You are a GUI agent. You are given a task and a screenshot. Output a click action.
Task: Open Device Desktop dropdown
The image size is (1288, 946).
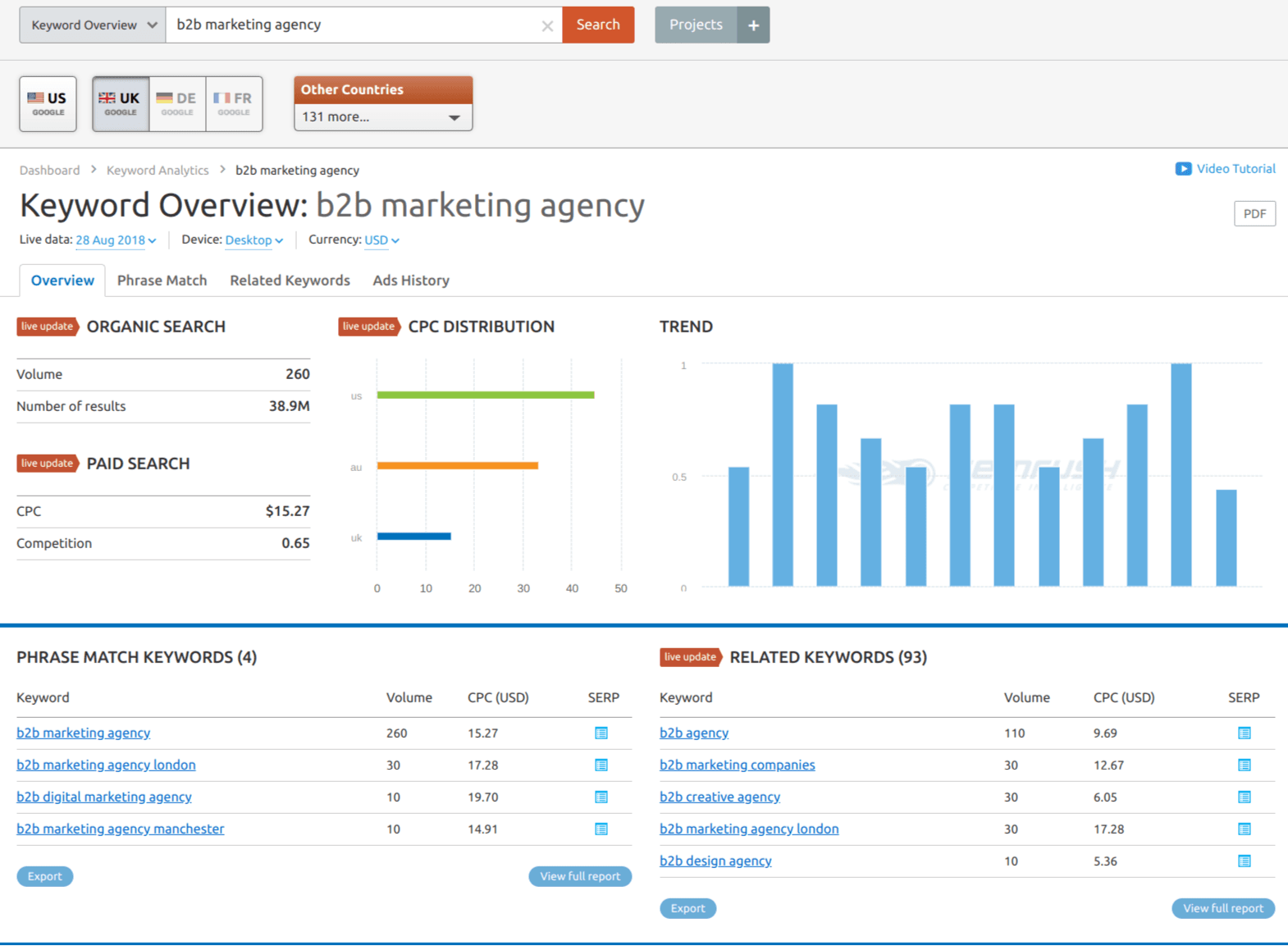[x=254, y=240]
